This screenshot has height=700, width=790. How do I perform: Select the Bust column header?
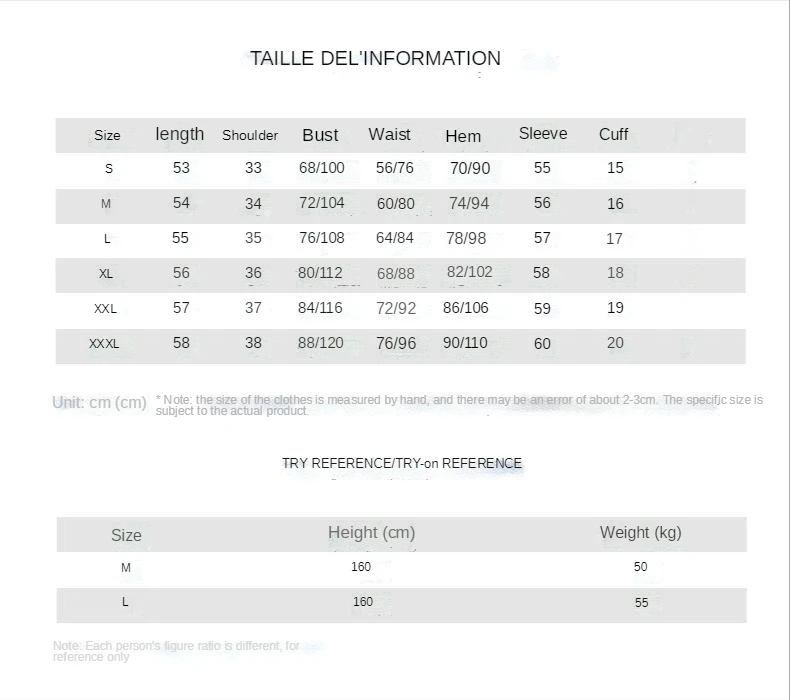pyautogui.click(x=320, y=135)
